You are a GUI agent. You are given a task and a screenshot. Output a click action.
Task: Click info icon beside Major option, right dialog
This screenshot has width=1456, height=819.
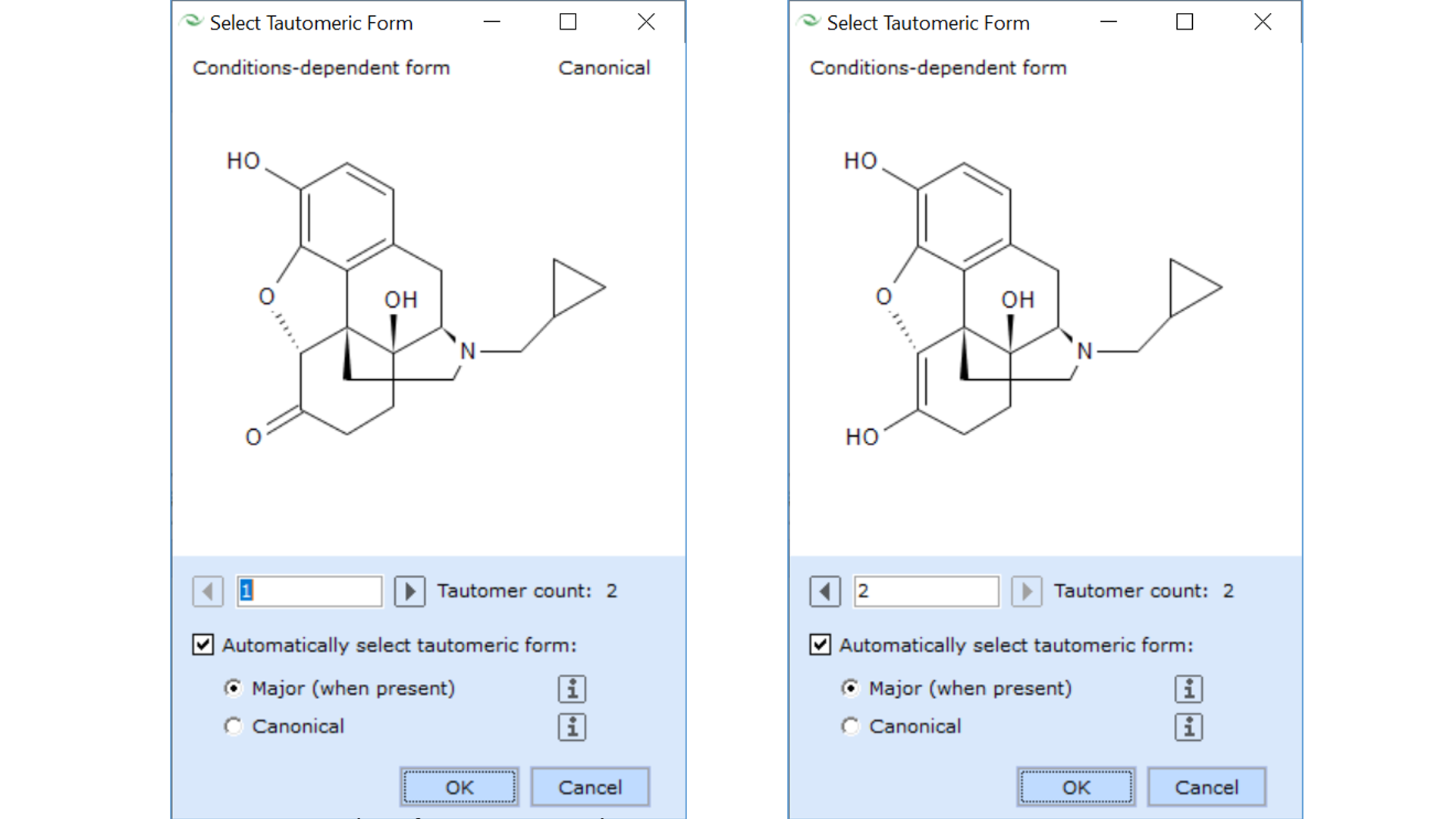pyautogui.click(x=1188, y=689)
